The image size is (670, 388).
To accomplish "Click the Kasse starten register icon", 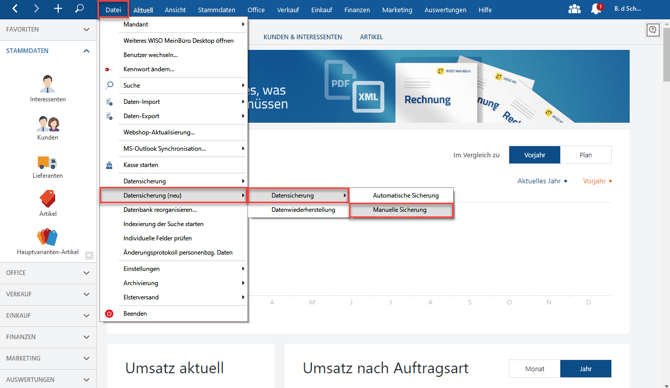I will point(109,165).
